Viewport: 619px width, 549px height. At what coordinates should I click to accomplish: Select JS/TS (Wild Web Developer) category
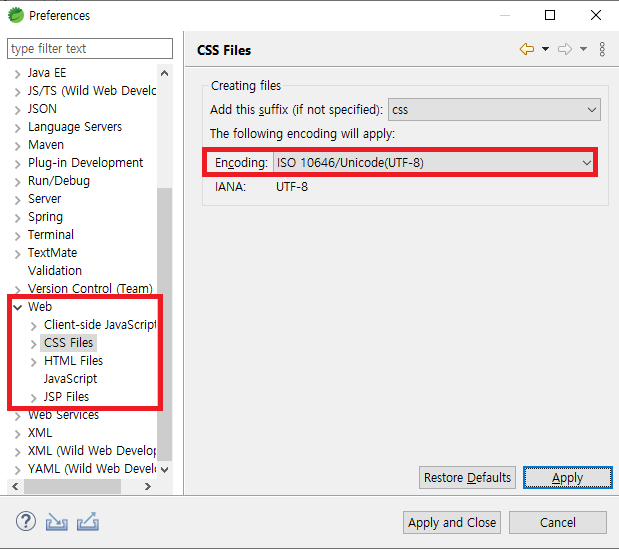(92, 91)
